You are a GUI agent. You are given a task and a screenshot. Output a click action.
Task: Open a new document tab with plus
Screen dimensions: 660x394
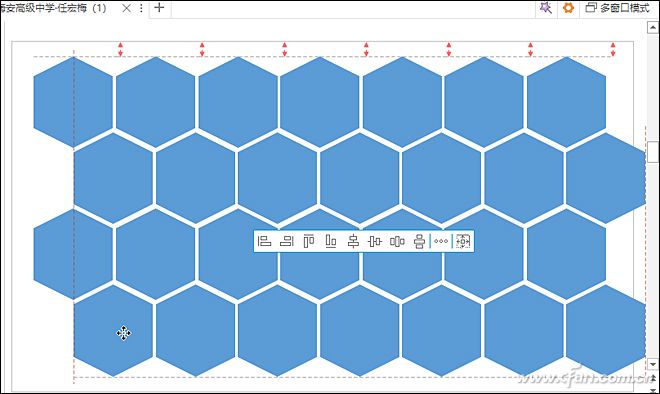(159, 8)
